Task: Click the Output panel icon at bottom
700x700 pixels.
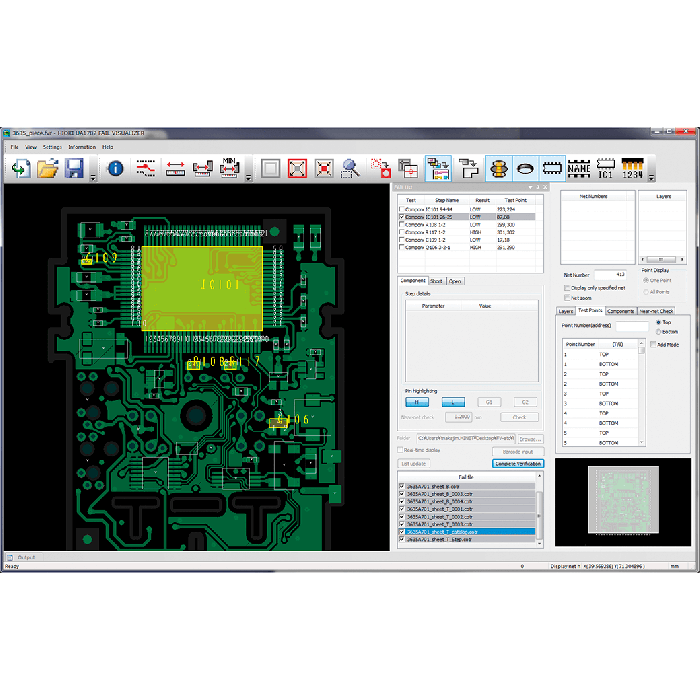Action: (10, 558)
